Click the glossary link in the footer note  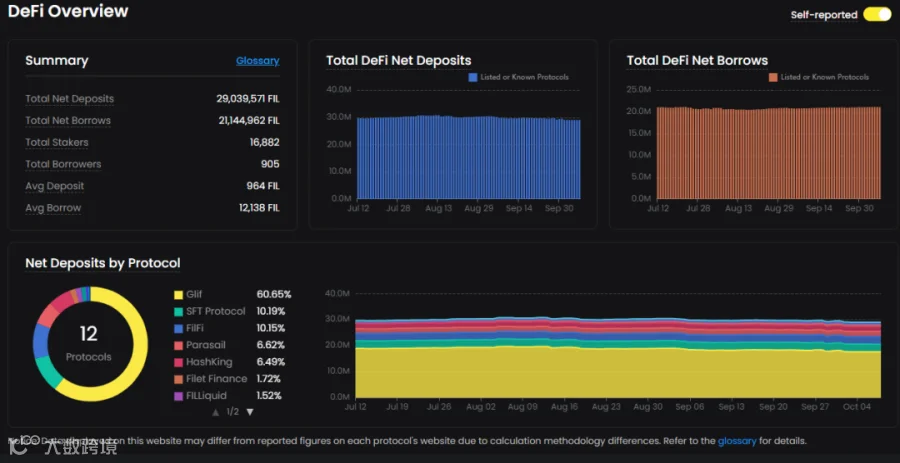coord(737,441)
